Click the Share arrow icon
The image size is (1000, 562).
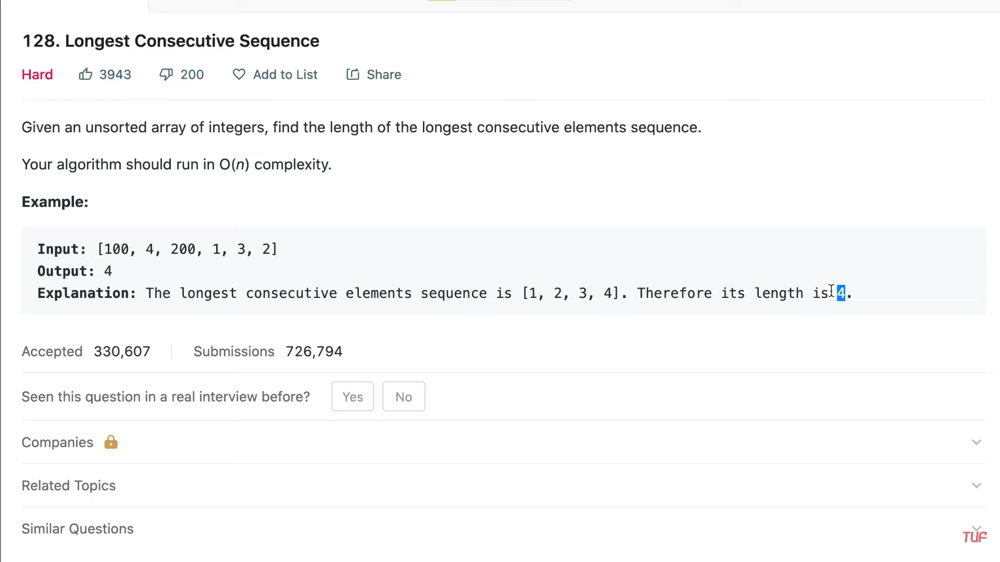point(353,75)
